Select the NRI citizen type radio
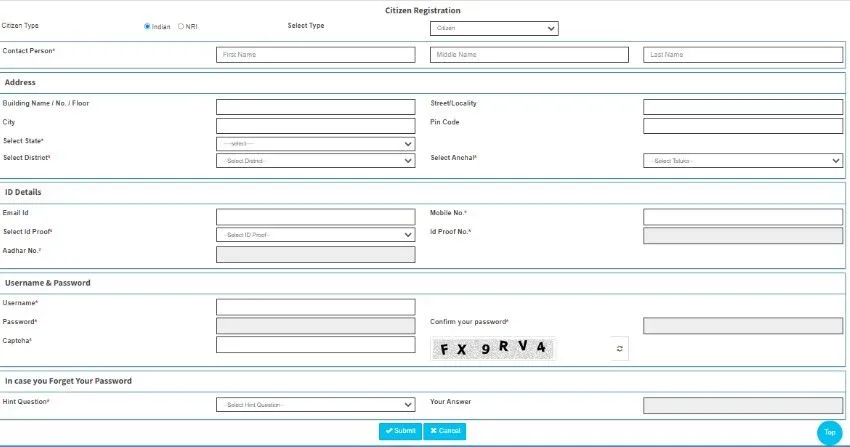Image resolution: width=850 pixels, height=447 pixels. click(x=181, y=26)
